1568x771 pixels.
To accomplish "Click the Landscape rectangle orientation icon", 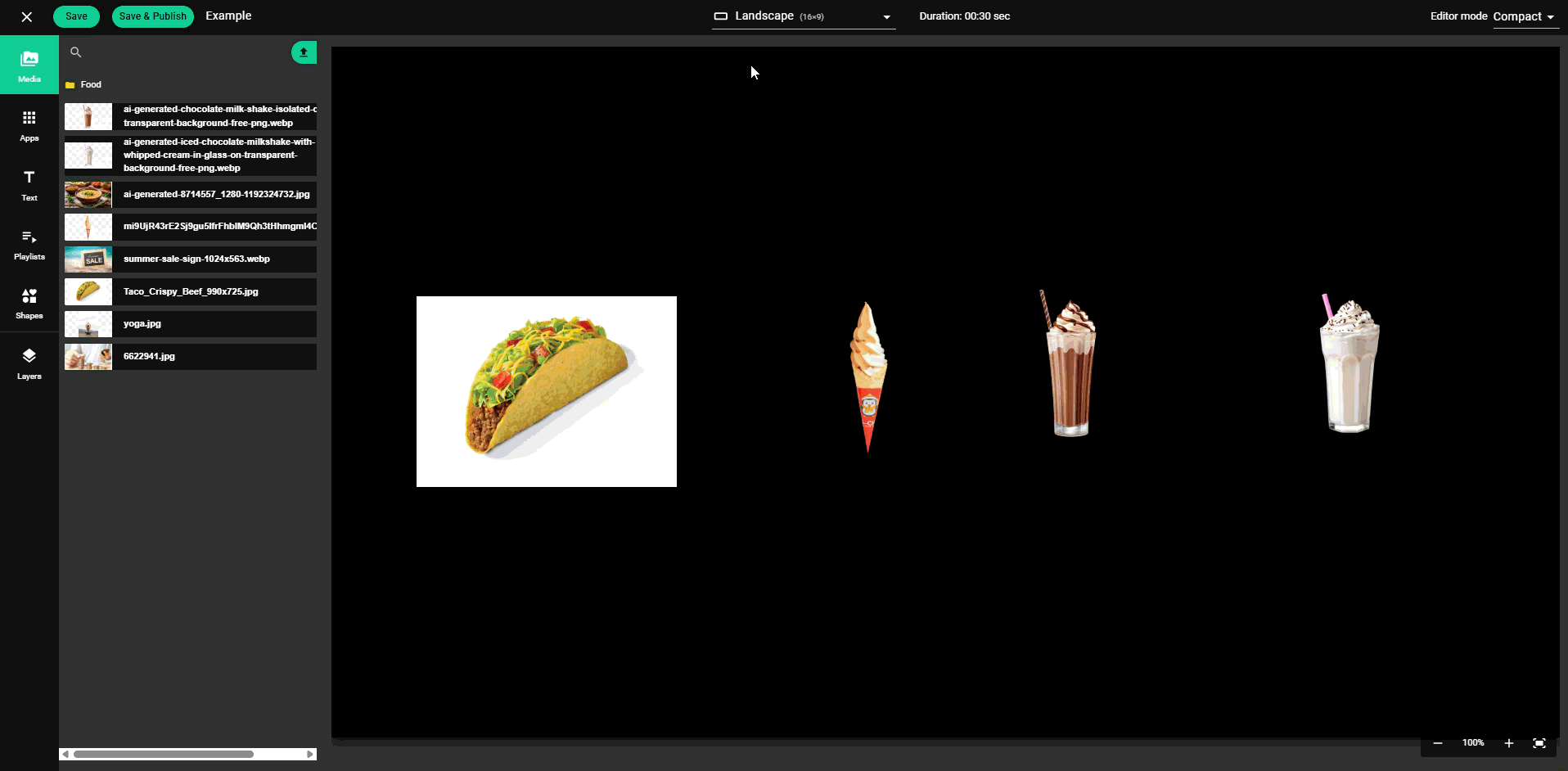I will [x=721, y=16].
